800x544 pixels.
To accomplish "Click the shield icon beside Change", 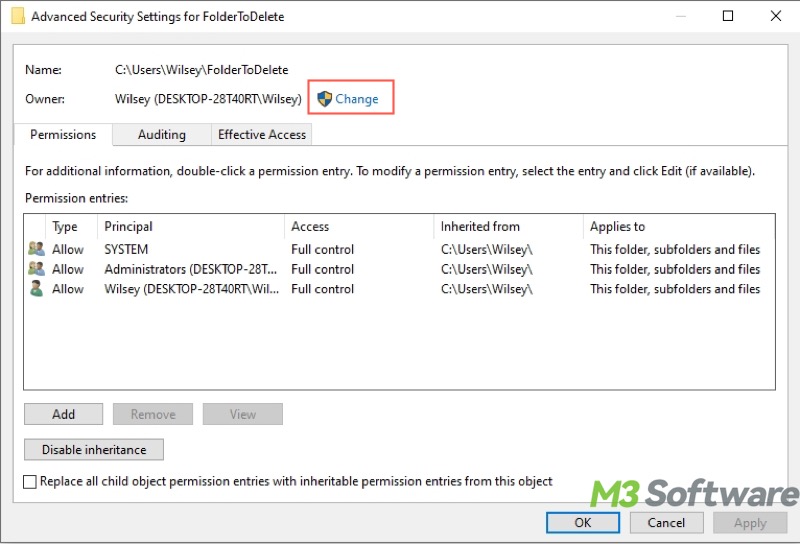I will point(324,98).
